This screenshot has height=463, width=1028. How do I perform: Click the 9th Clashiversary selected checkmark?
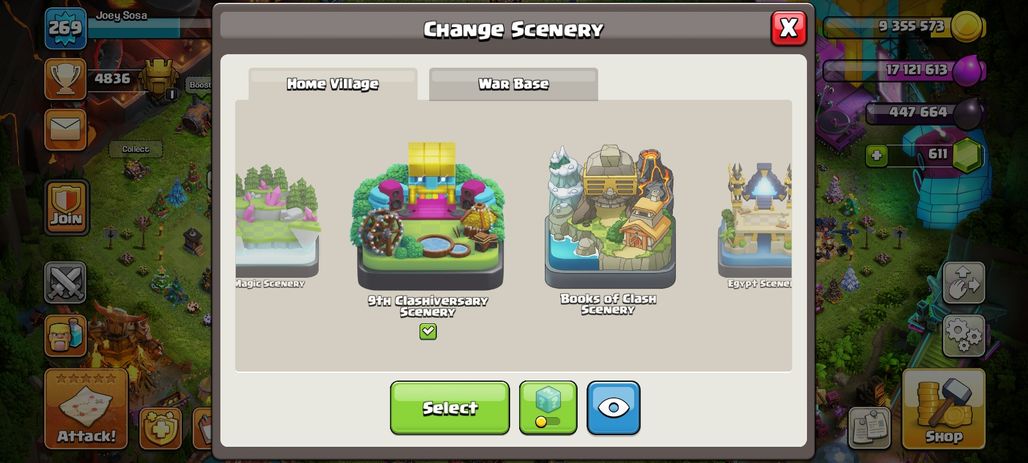point(427,332)
